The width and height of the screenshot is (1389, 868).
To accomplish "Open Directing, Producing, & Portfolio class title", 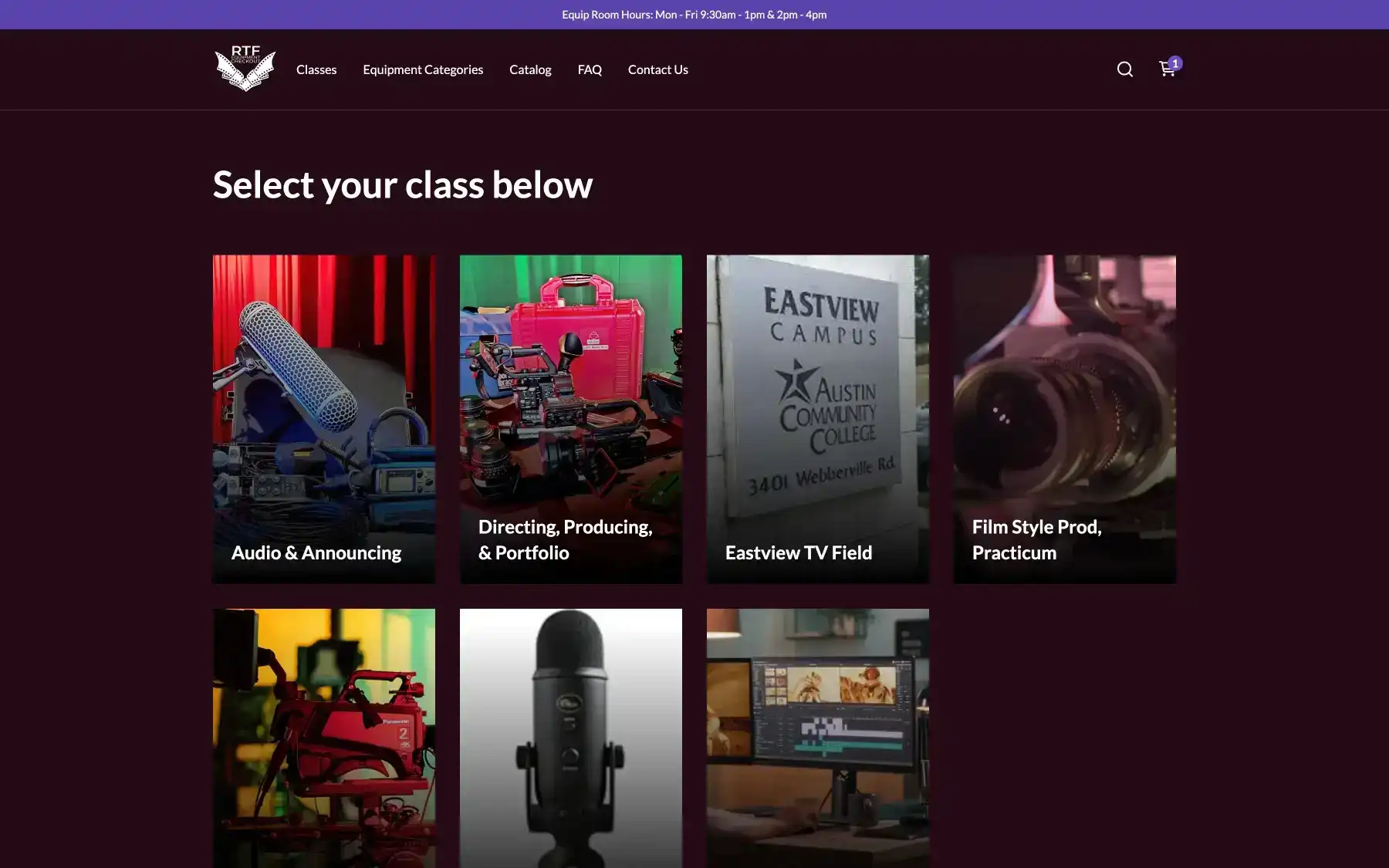I will point(565,539).
